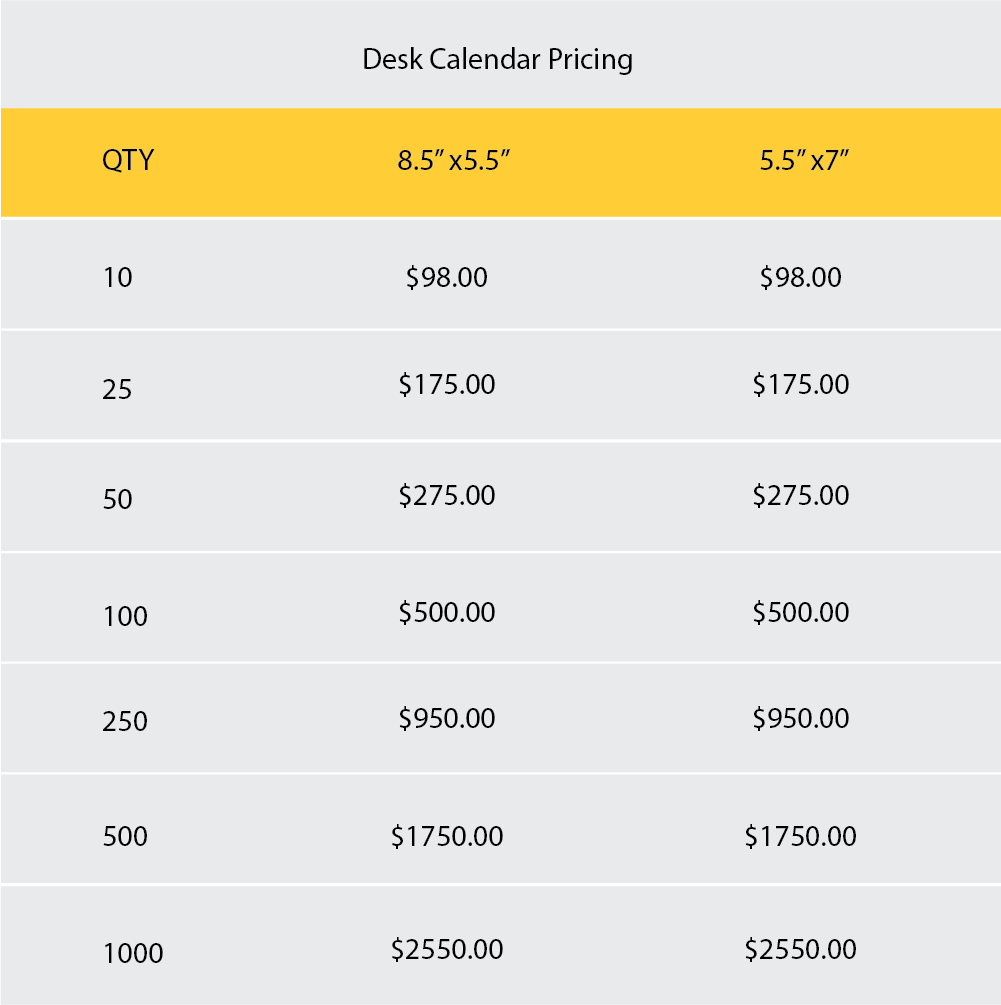Click the 8.5″ x5.5″ size header

pos(455,160)
